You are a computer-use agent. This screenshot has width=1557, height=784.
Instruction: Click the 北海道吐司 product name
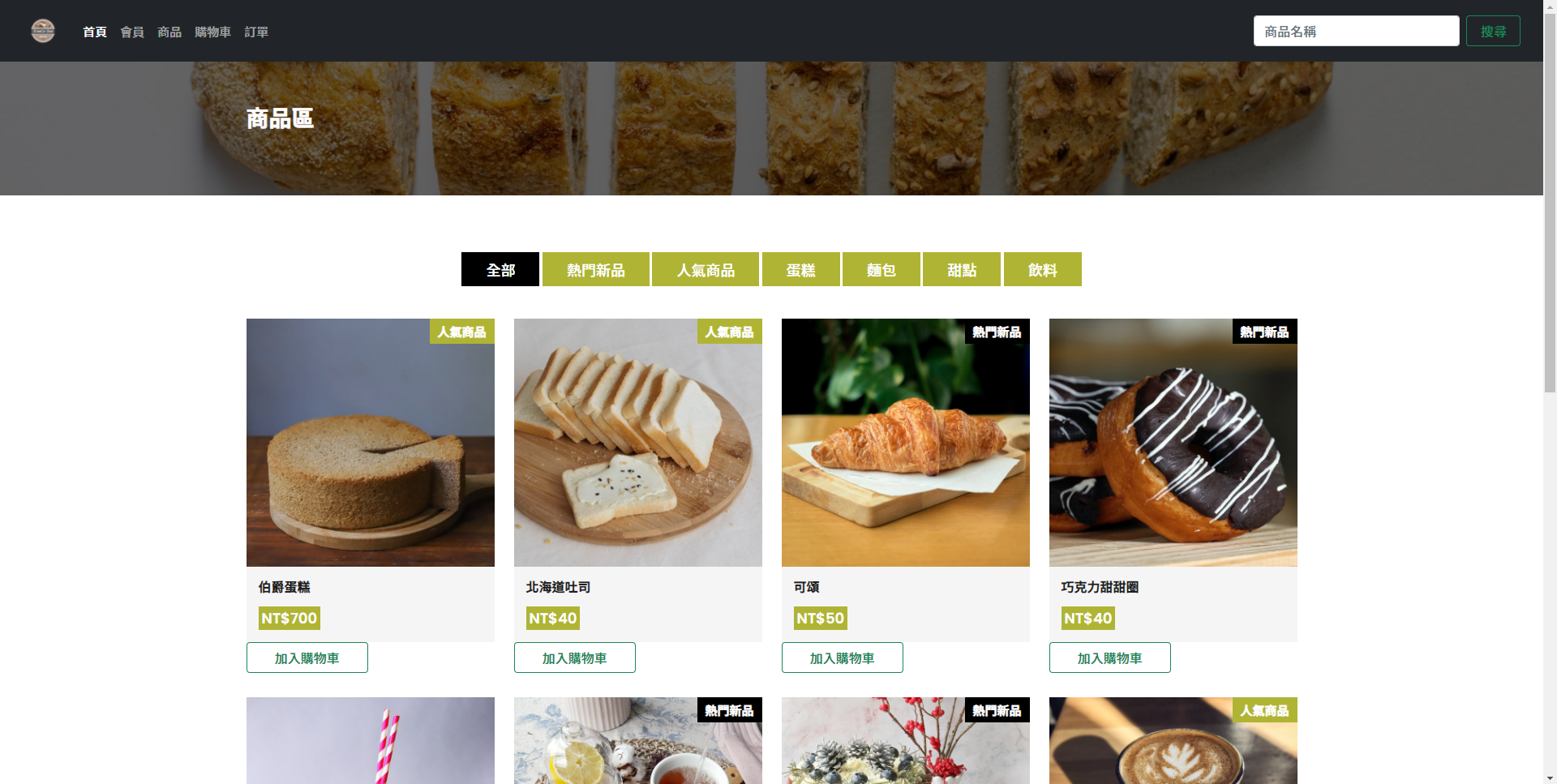click(x=558, y=587)
